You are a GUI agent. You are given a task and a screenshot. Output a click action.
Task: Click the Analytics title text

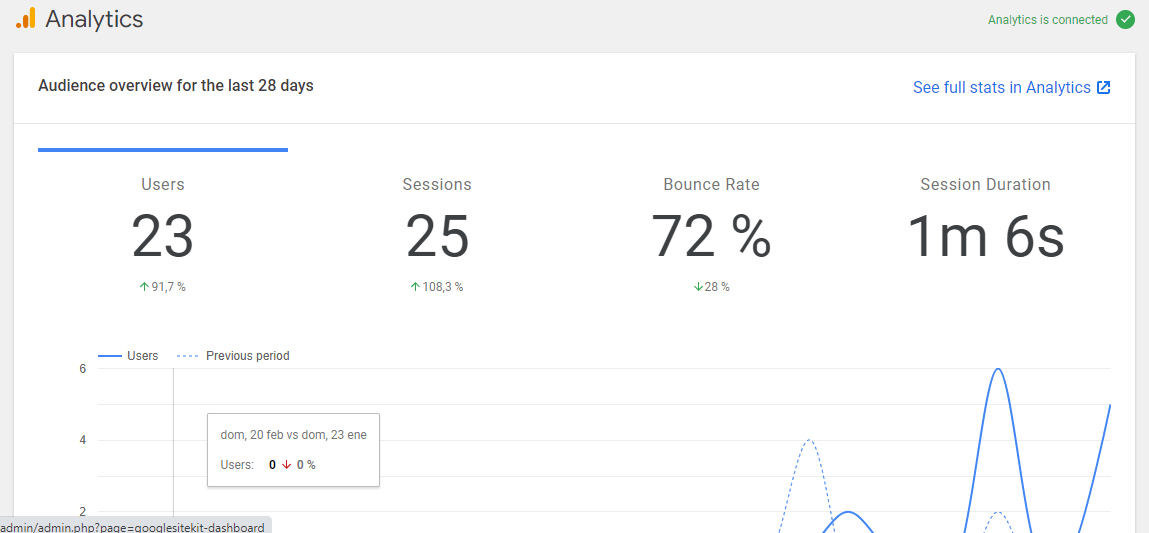coord(95,19)
